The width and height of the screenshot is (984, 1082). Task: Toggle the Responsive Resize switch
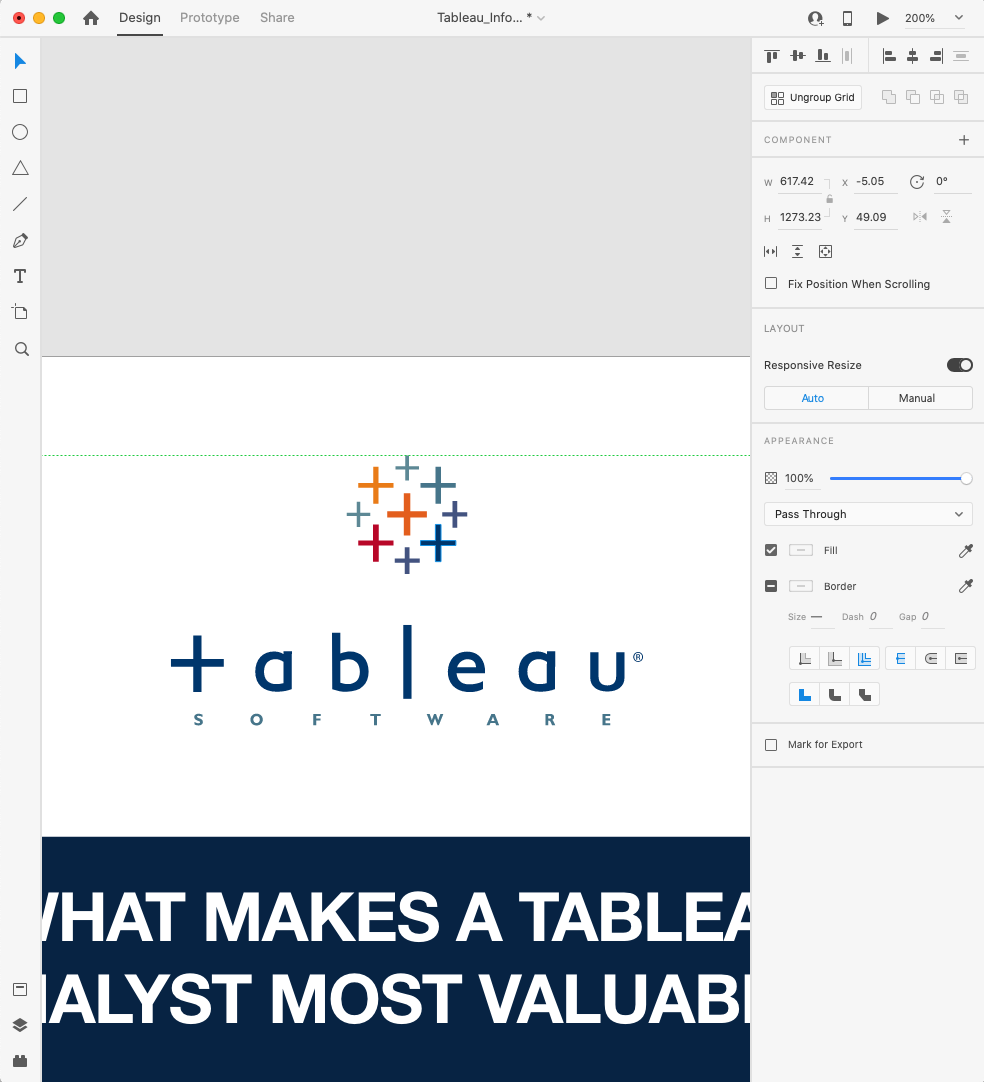click(x=959, y=365)
